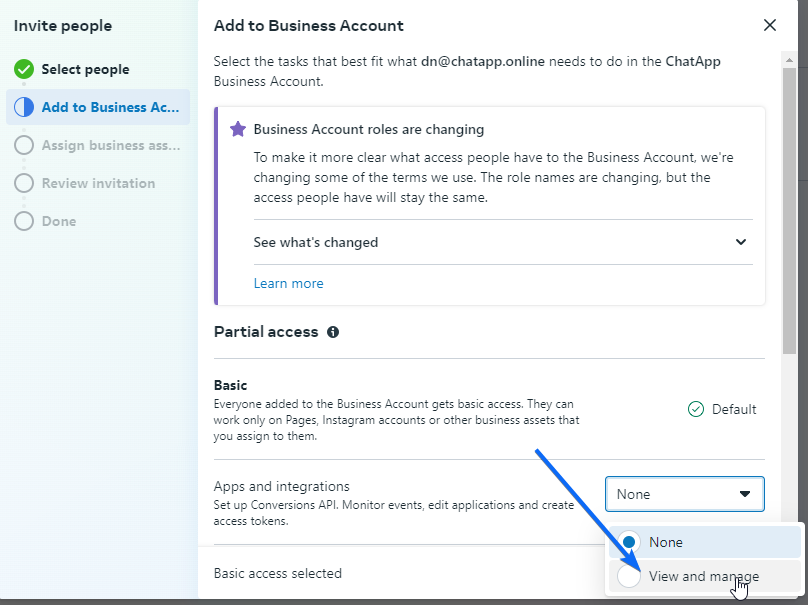Click the chevron next to See what's changed
808x605 pixels.
click(741, 242)
